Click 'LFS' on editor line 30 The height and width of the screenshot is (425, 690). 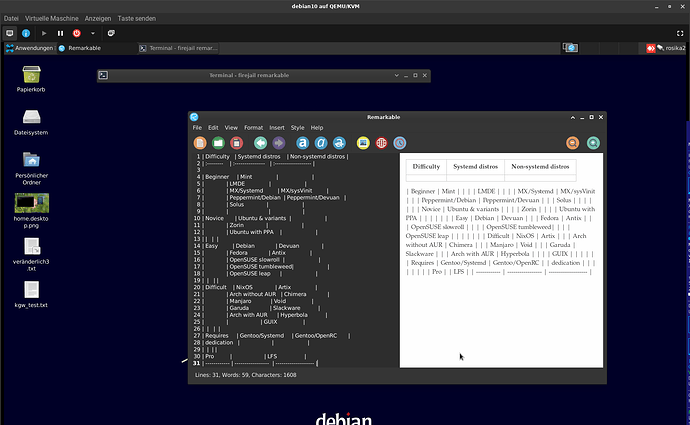pos(272,356)
